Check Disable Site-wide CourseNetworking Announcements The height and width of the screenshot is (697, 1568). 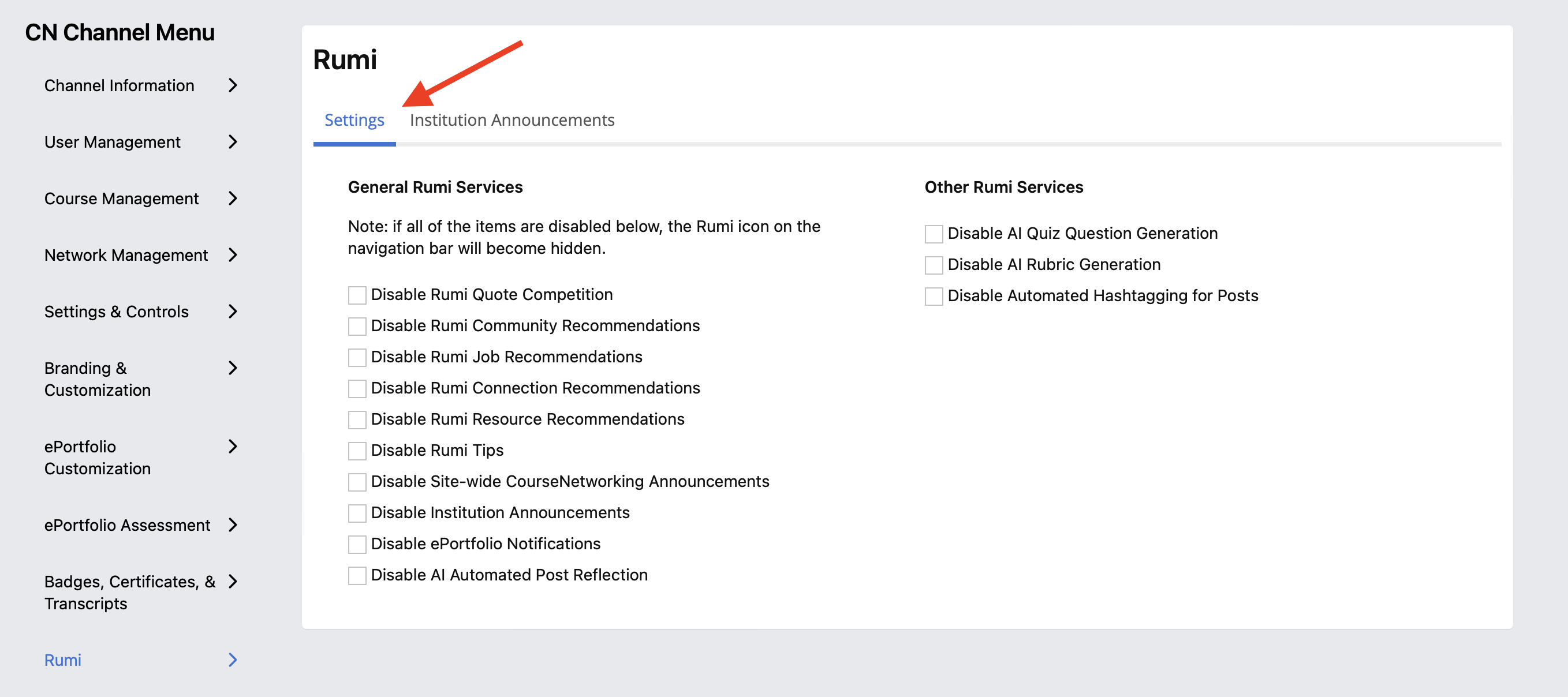tap(357, 482)
